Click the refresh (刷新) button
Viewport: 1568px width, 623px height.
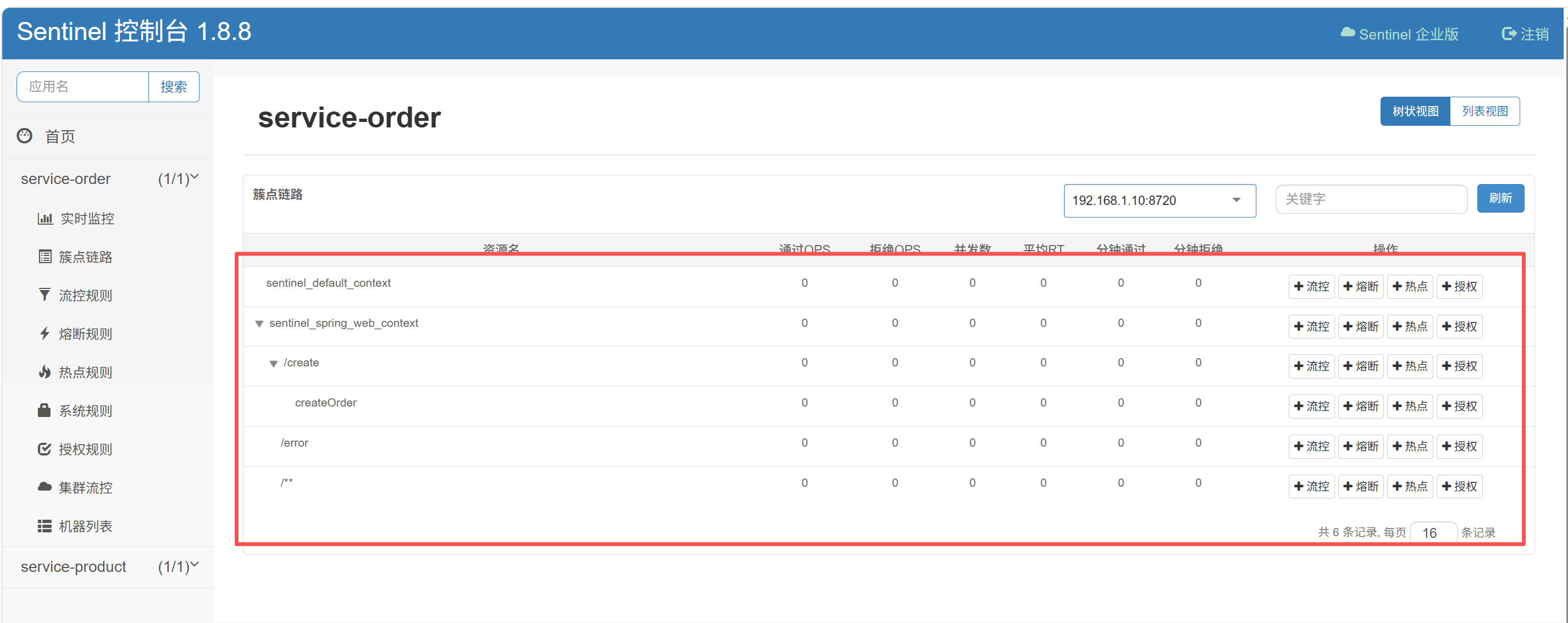click(1500, 198)
